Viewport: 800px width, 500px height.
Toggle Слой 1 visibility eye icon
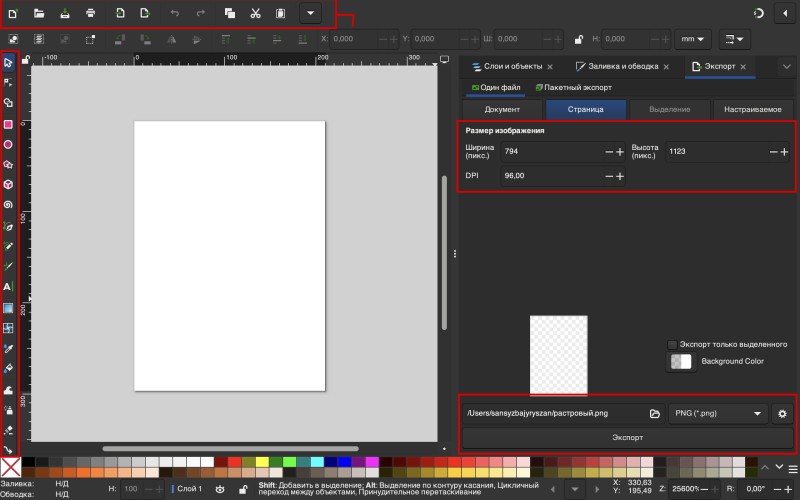(x=220, y=489)
